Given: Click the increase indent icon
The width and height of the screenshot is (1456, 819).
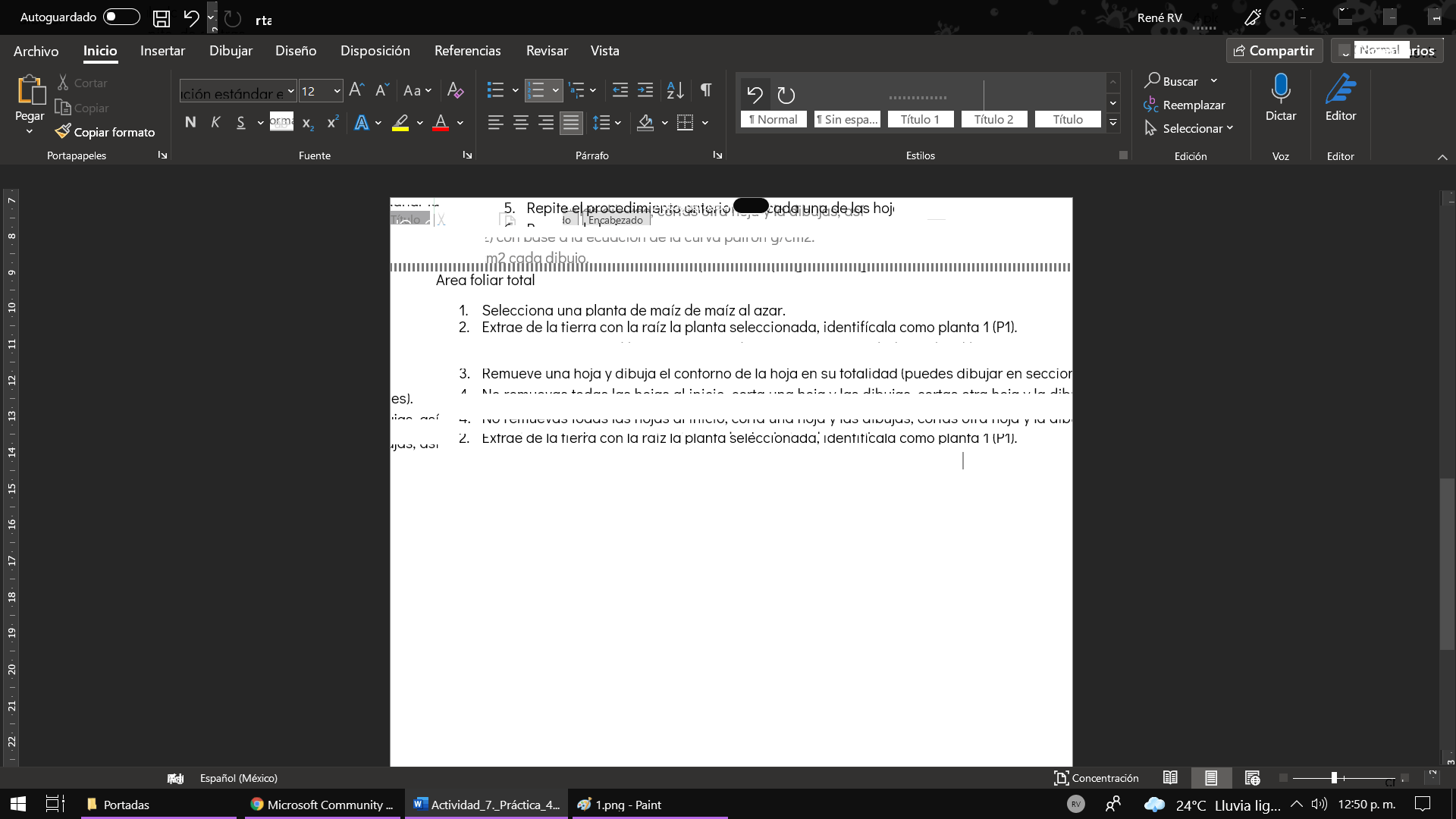Looking at the screenshot, I should [645, 90].
